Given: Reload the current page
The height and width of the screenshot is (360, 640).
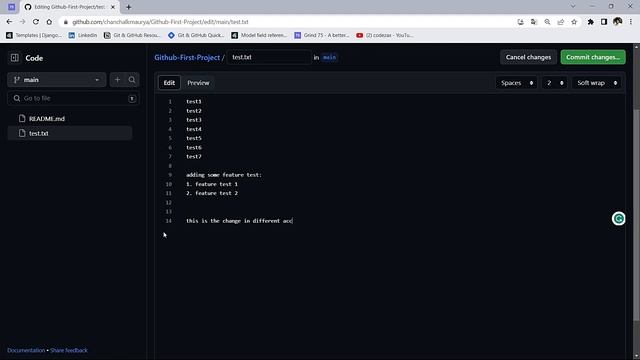Looking at the screenshot, I should pyautogui.click(x=36, y=22).
